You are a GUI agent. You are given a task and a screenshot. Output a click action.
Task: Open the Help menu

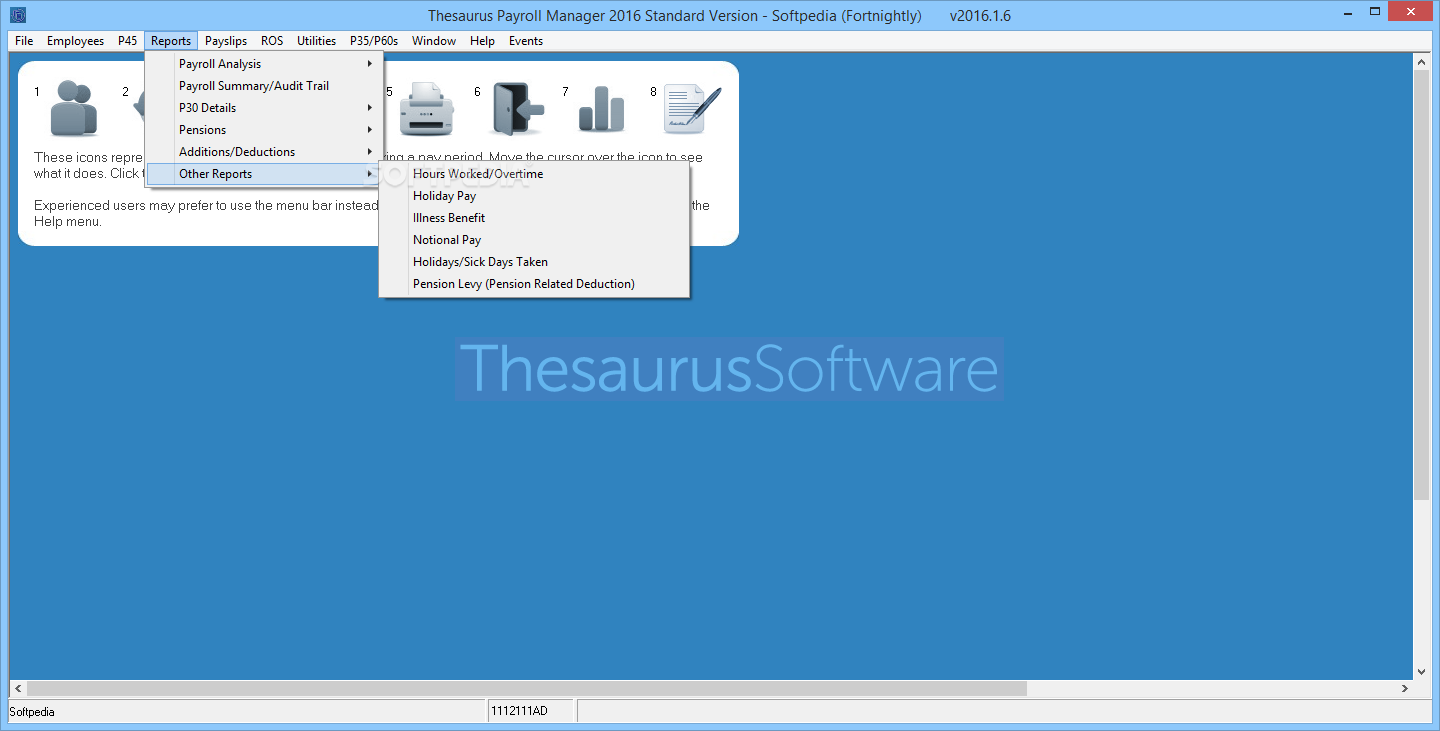482,41
